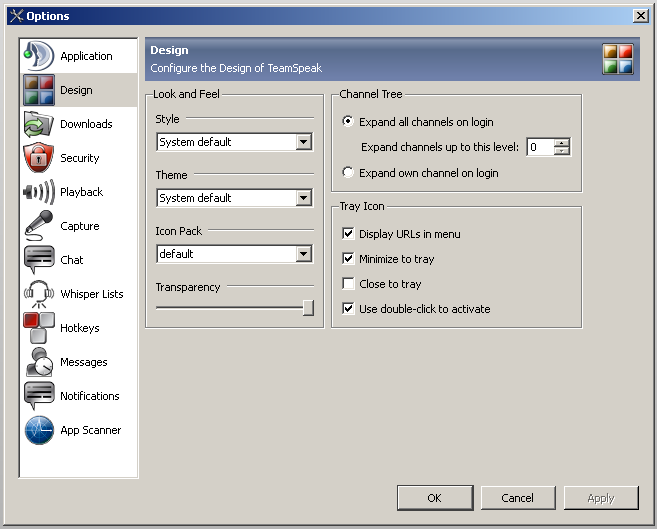The width and height of the screenshot is (657, 529).
Task: Select the Whisper Lists label
Action: click(92, 294)
